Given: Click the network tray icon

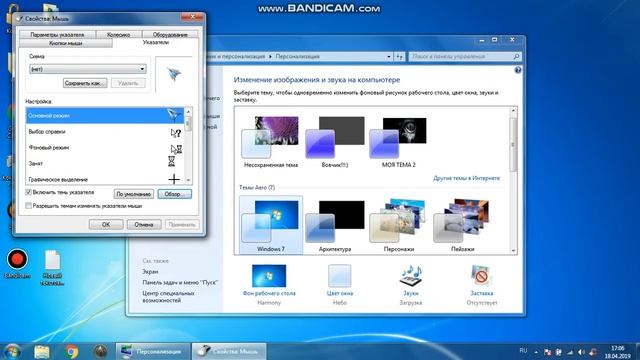Looking at the screenshot, I should click(x=570, y=352).
